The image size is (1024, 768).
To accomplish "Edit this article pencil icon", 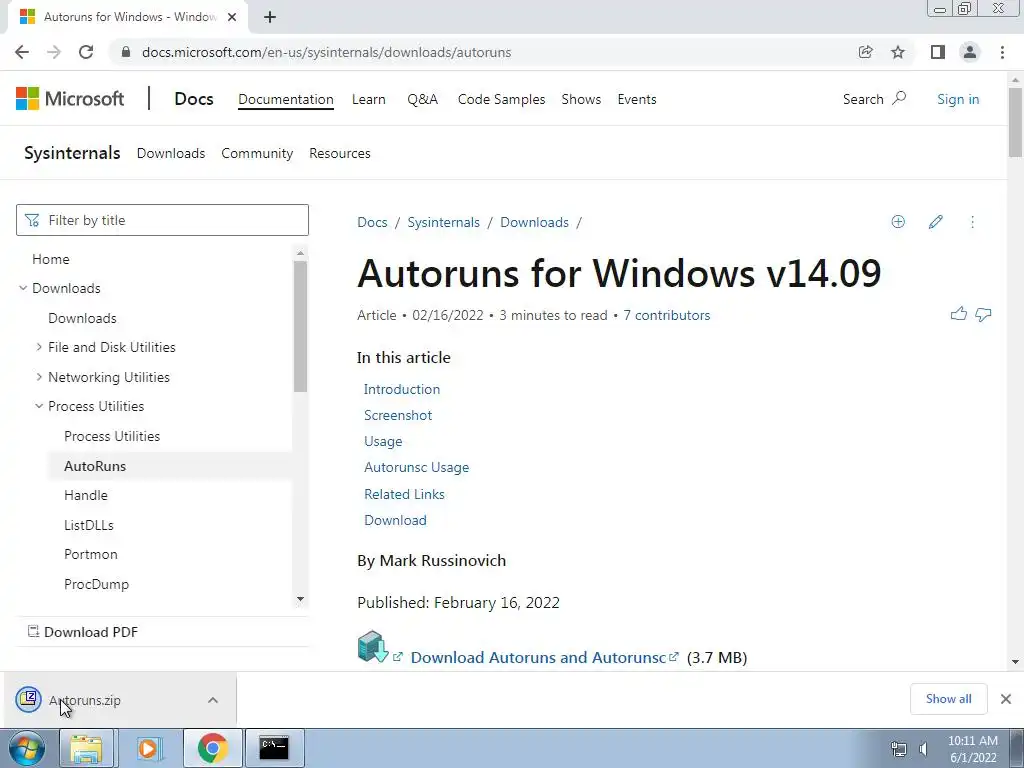I will [936, 222].
